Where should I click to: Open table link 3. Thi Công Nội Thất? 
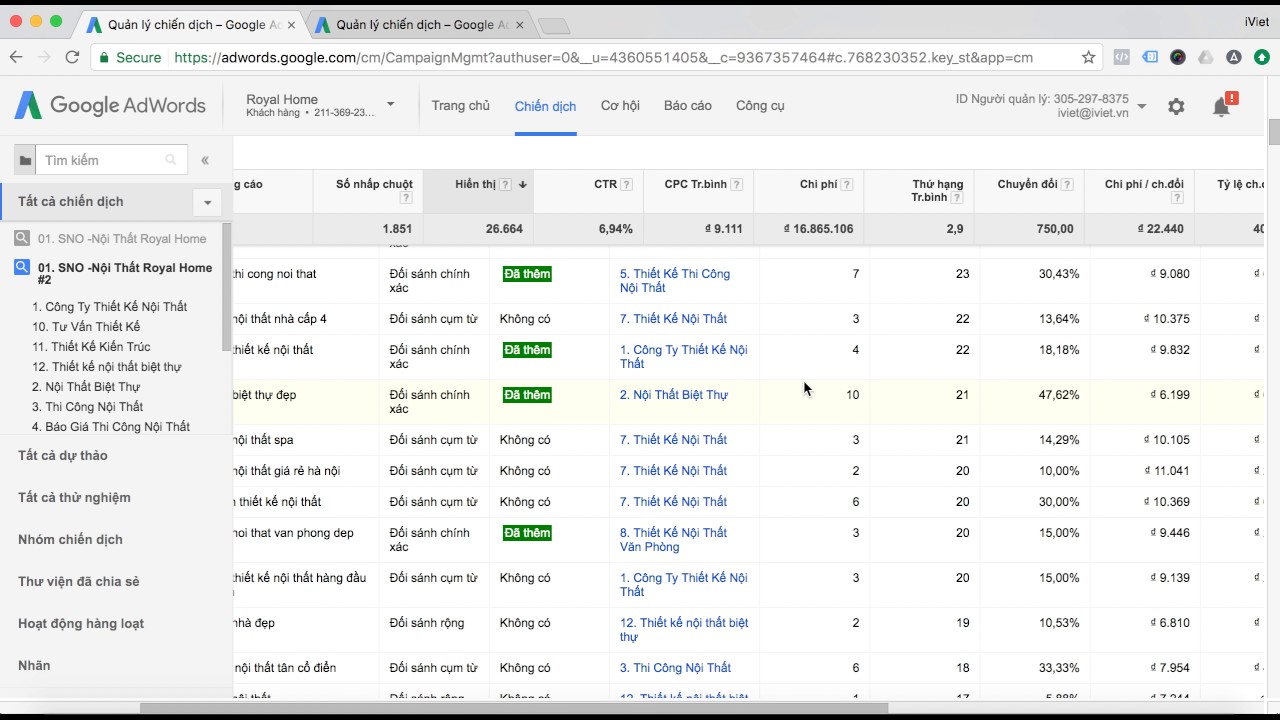(675, 668)
